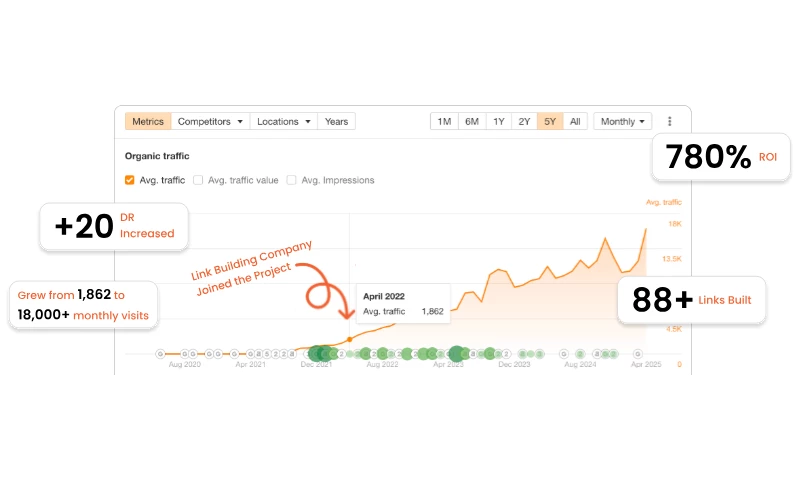
Task: Click the Google update marker above Apr 2025
Action: tap(639, 353)
